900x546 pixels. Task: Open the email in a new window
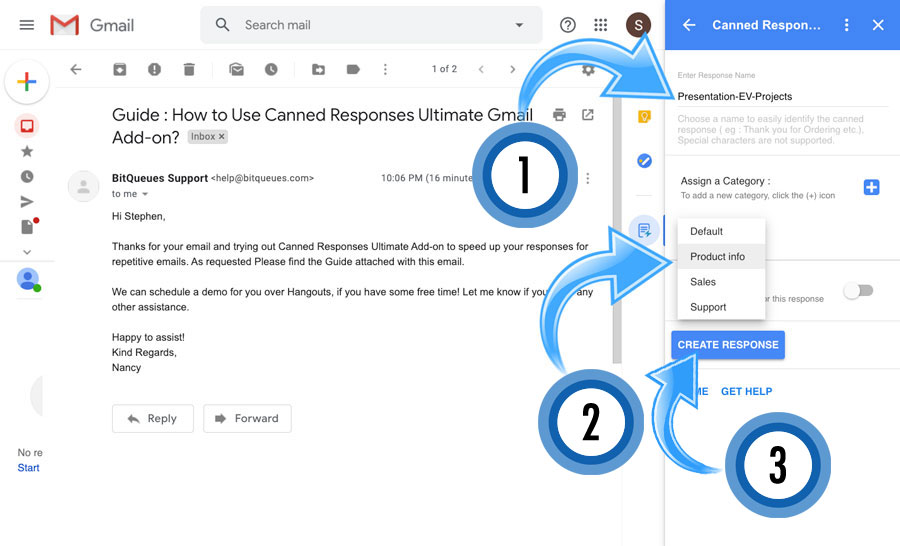[x=588, y=115]
